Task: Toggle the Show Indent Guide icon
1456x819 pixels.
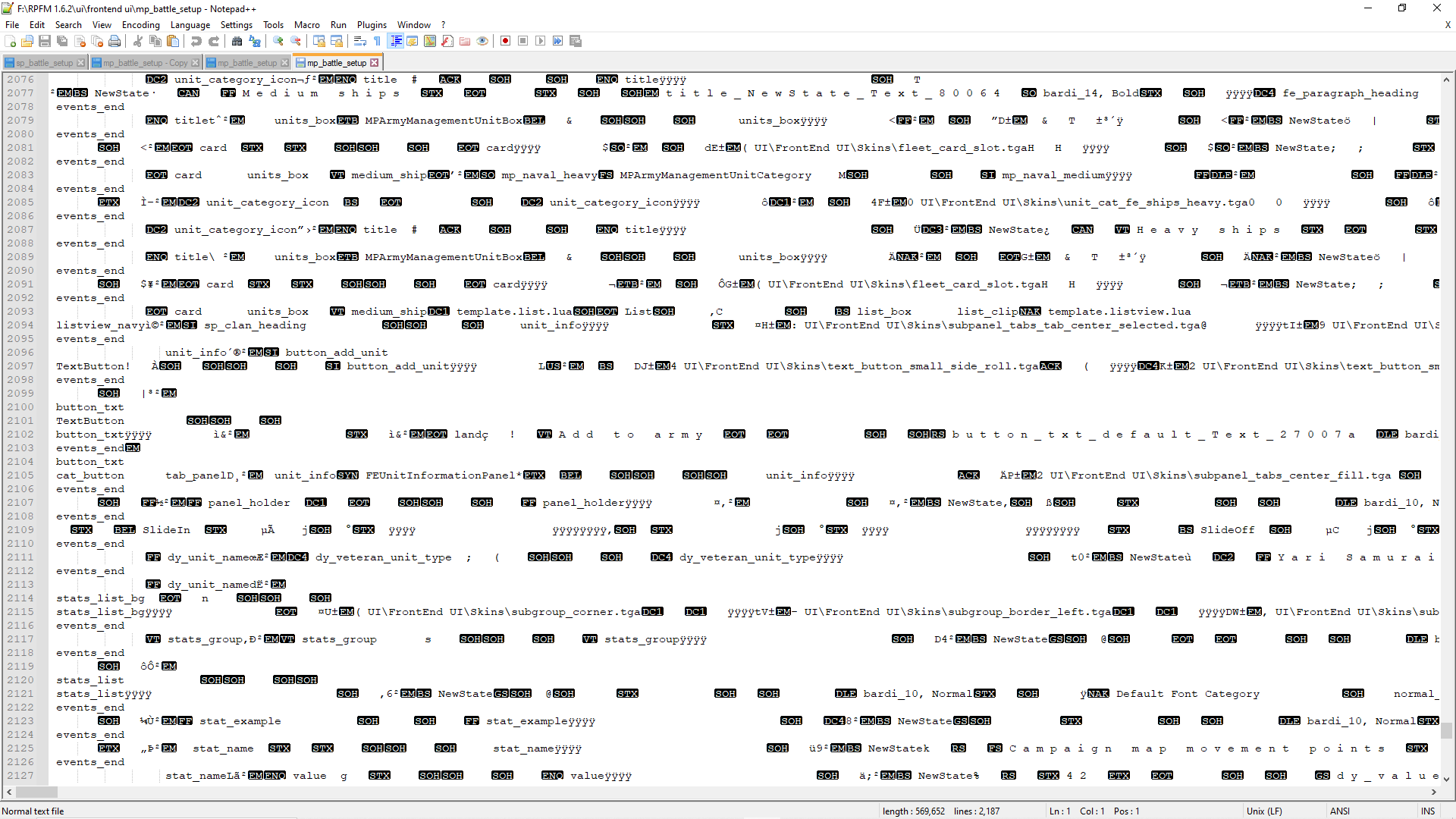Action: pyautogui.click(x=395, y=41)
